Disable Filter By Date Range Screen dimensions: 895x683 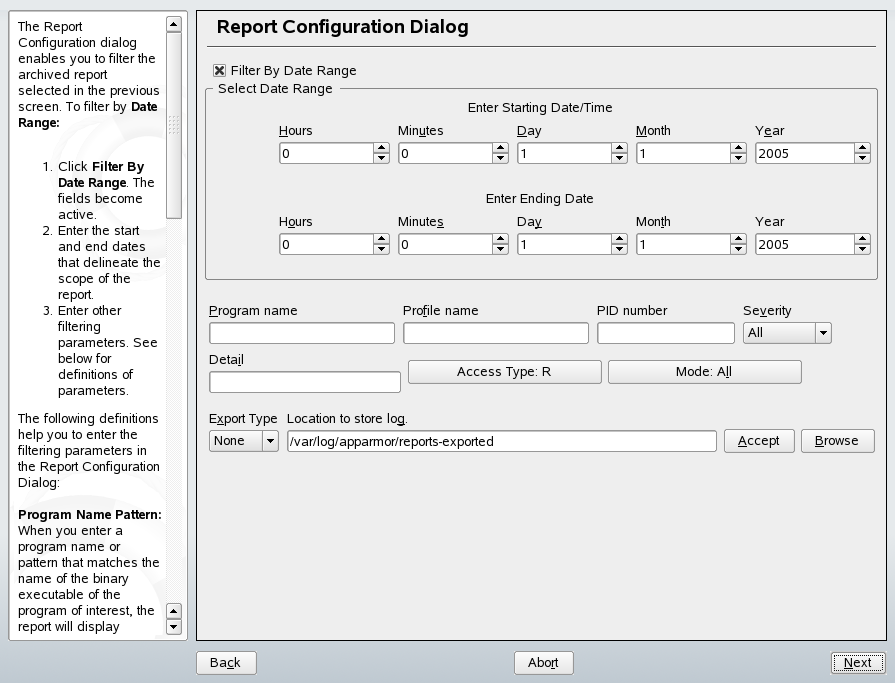click(x=219, y=71)
